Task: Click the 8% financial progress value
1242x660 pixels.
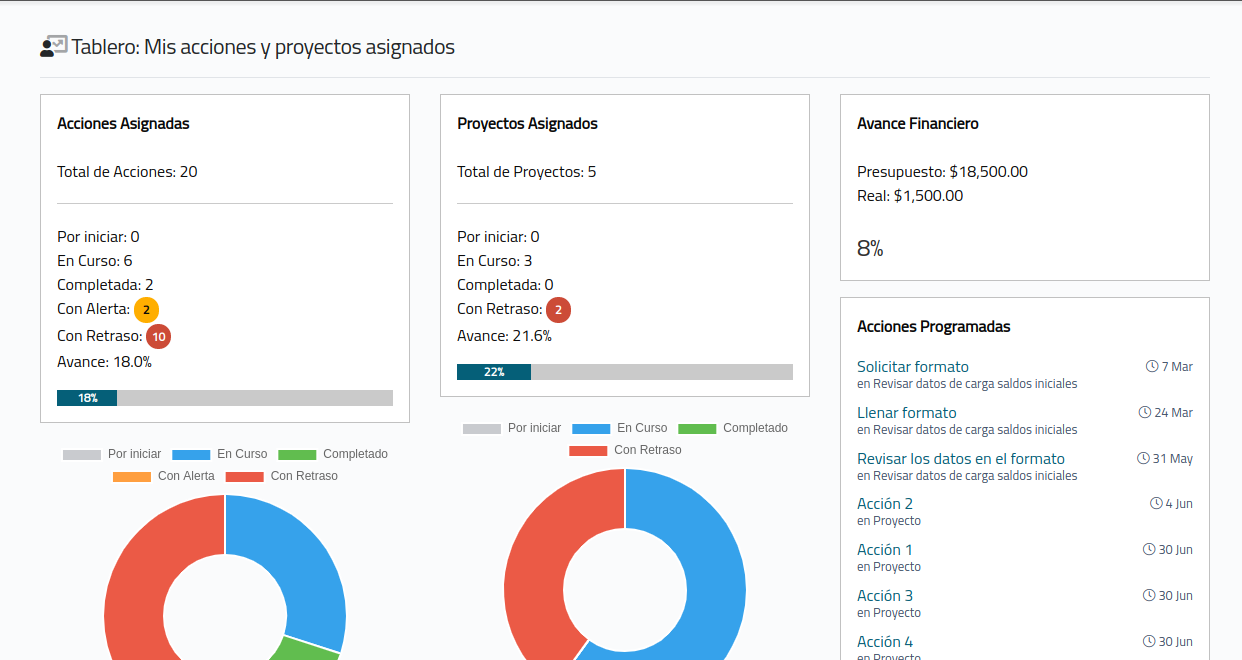Action: tap(870, 248)
